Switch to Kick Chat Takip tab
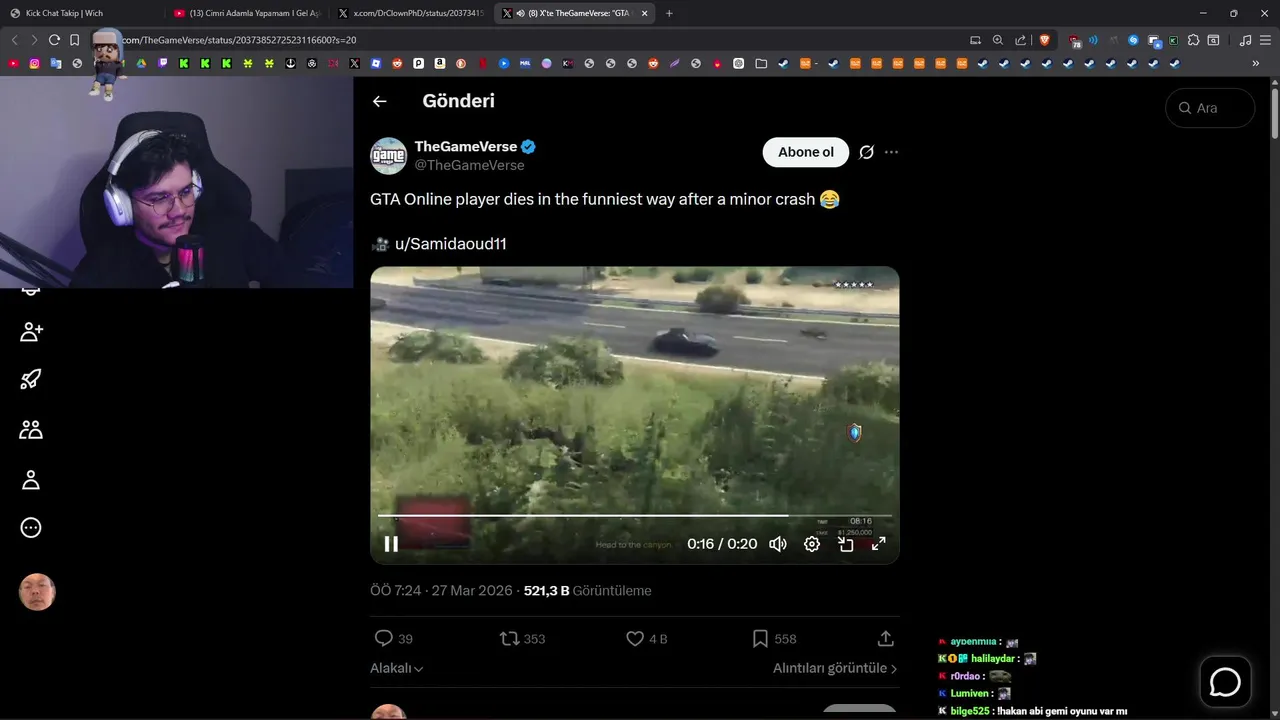The height and width of the screenshot is (720, 1280). pos(82,13)
